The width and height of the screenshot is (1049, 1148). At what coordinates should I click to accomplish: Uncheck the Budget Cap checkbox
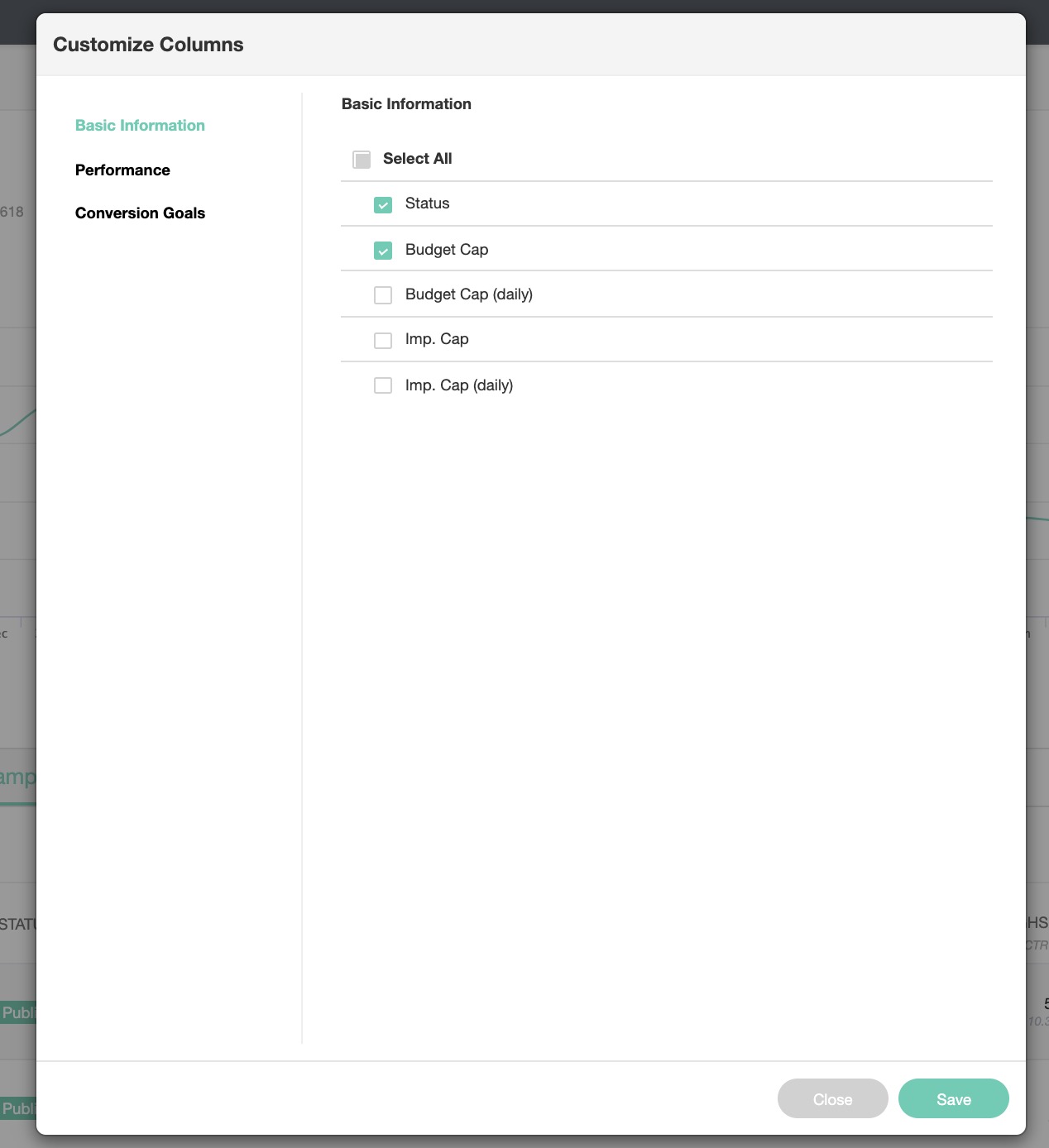(x=383, y=251)
